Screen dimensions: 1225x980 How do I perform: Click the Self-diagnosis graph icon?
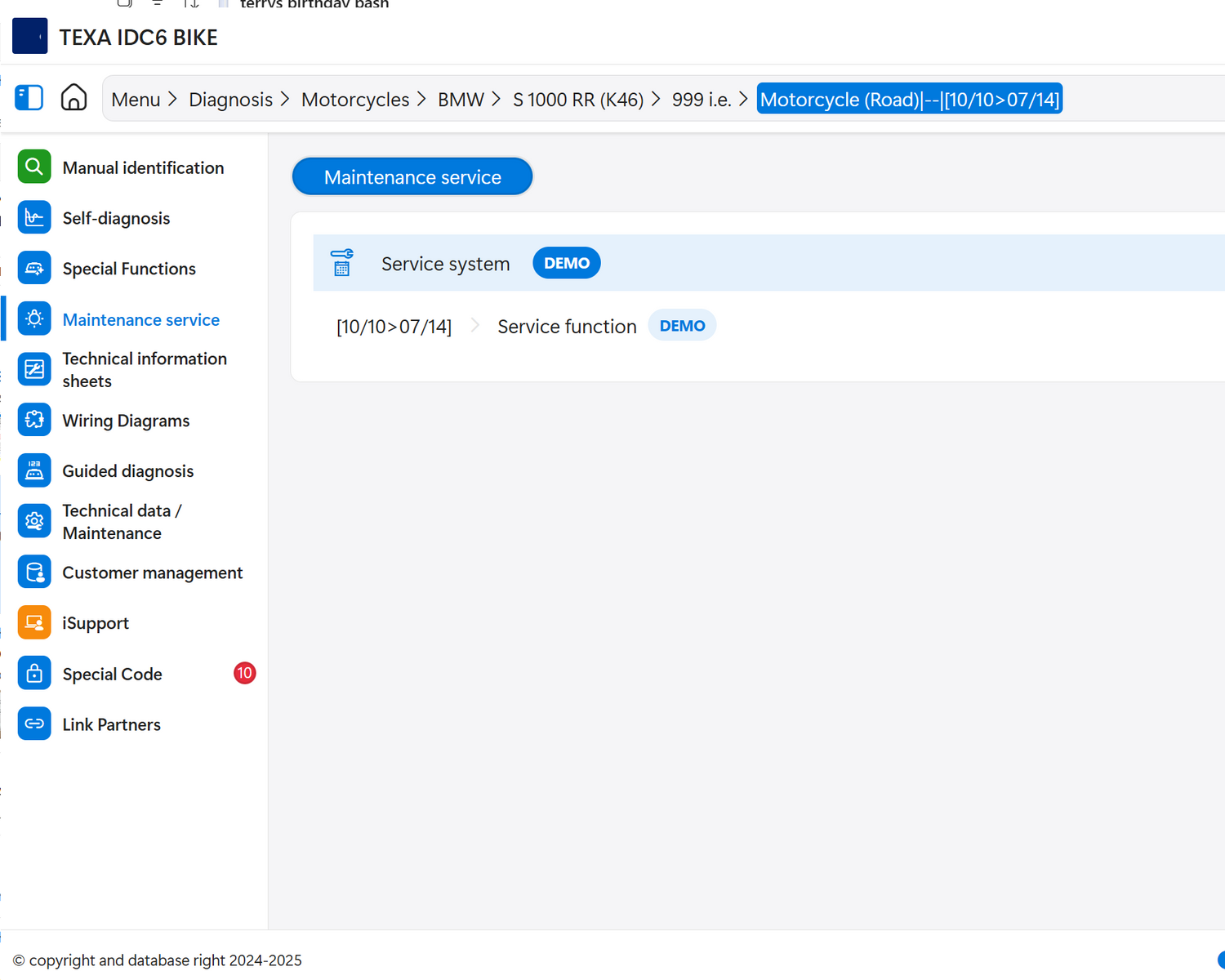tap(34, 218)
